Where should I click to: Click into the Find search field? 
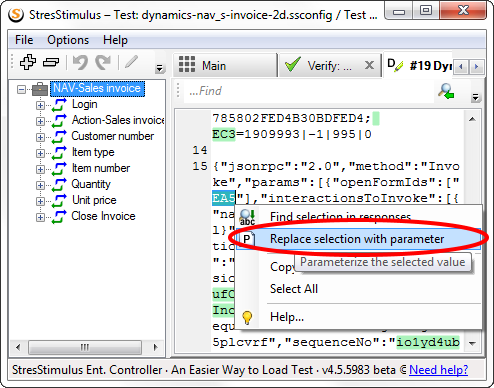(308, 91)
